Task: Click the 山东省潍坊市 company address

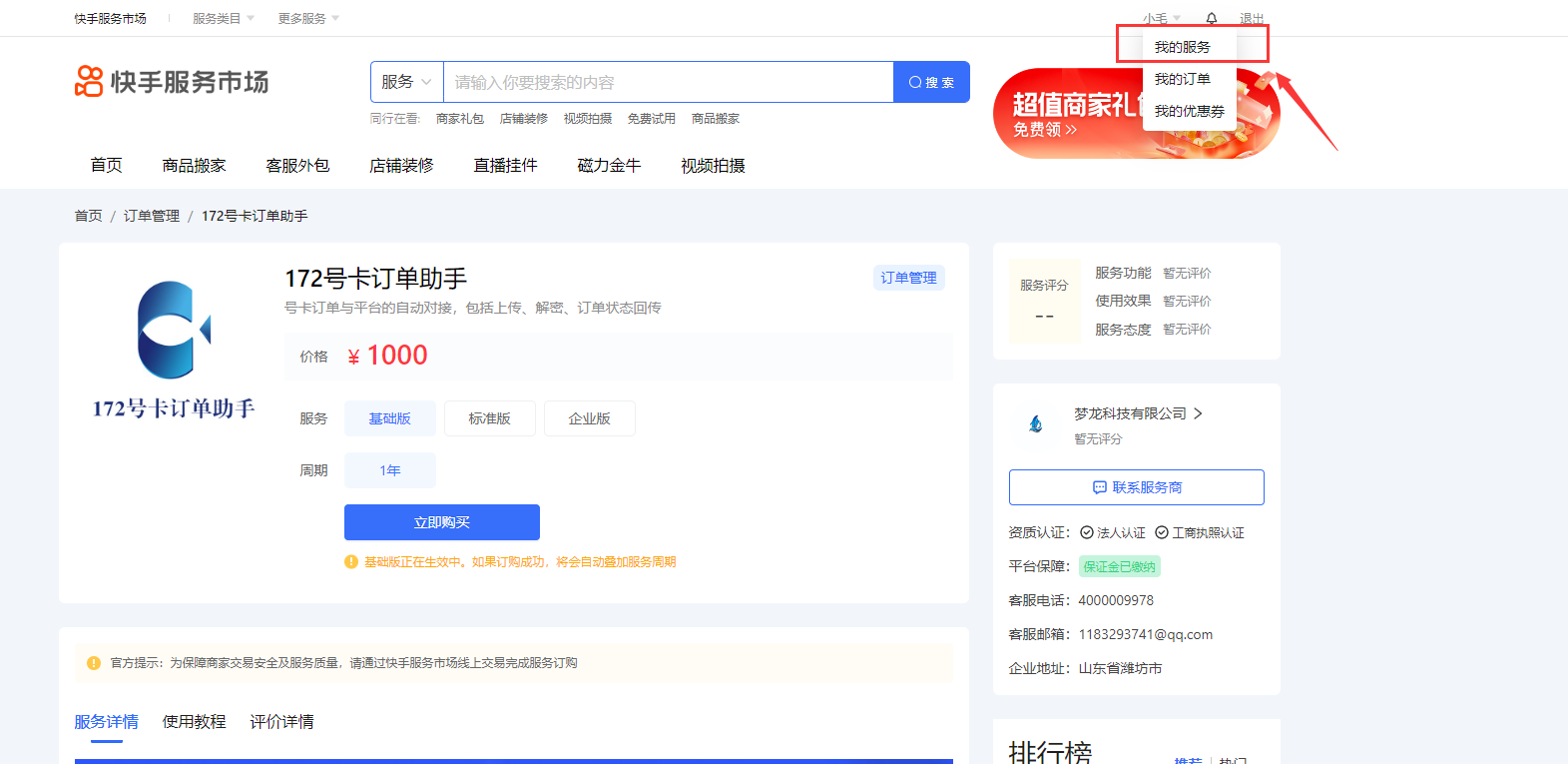Action: (1120, 668)
